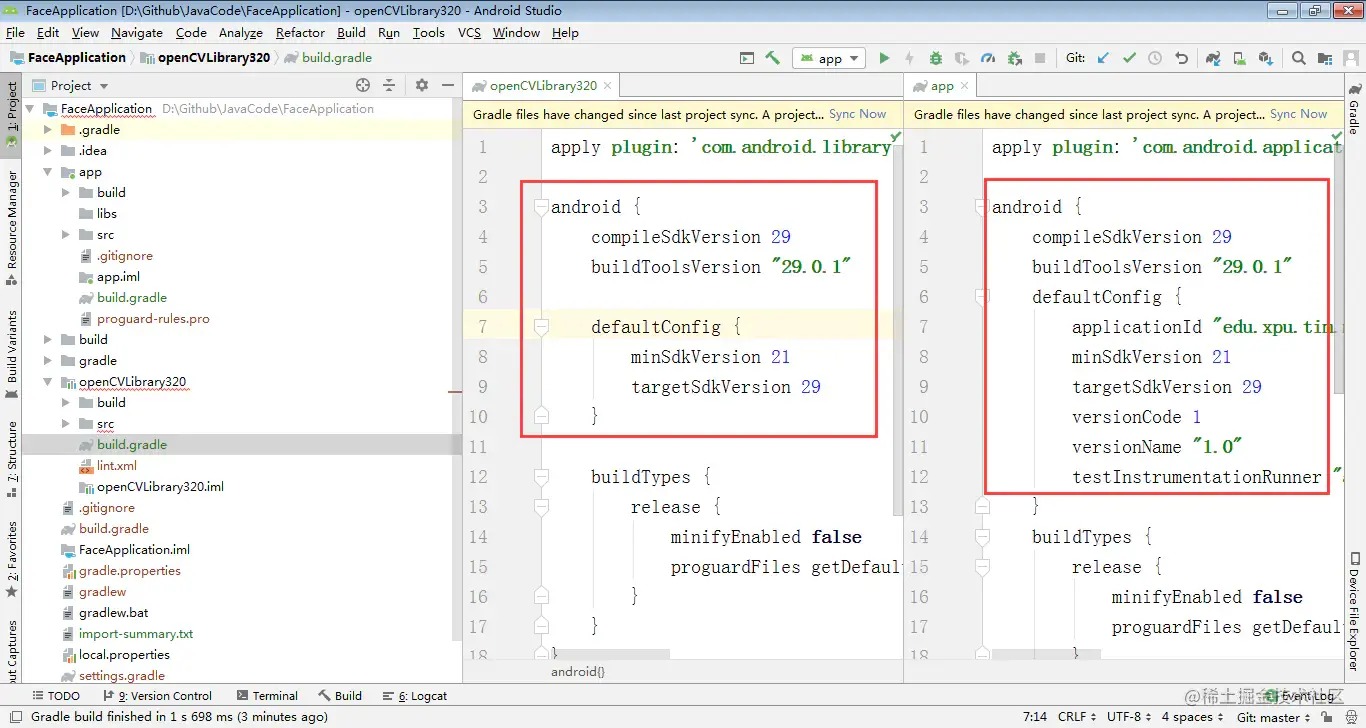1366x728 pixels.
Task: Click the Git commit checkmark icon
Action: (x=1129, y=58)
